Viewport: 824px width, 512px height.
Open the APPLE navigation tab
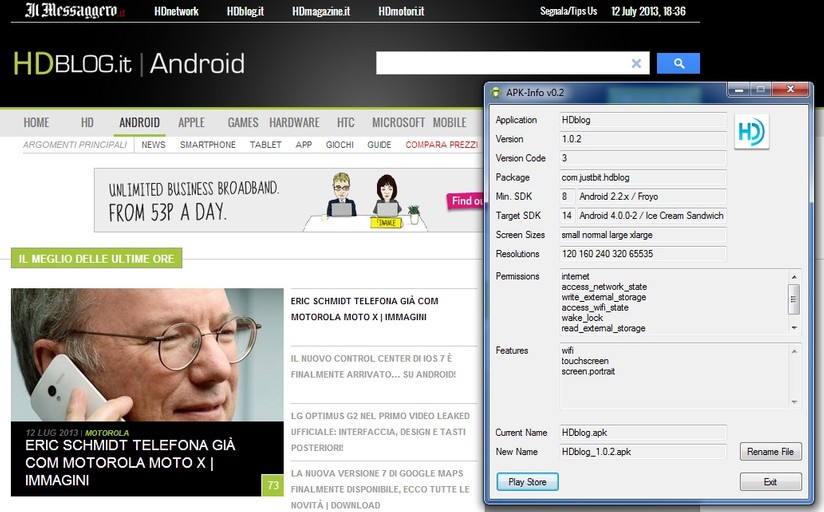tap(191, 123)
